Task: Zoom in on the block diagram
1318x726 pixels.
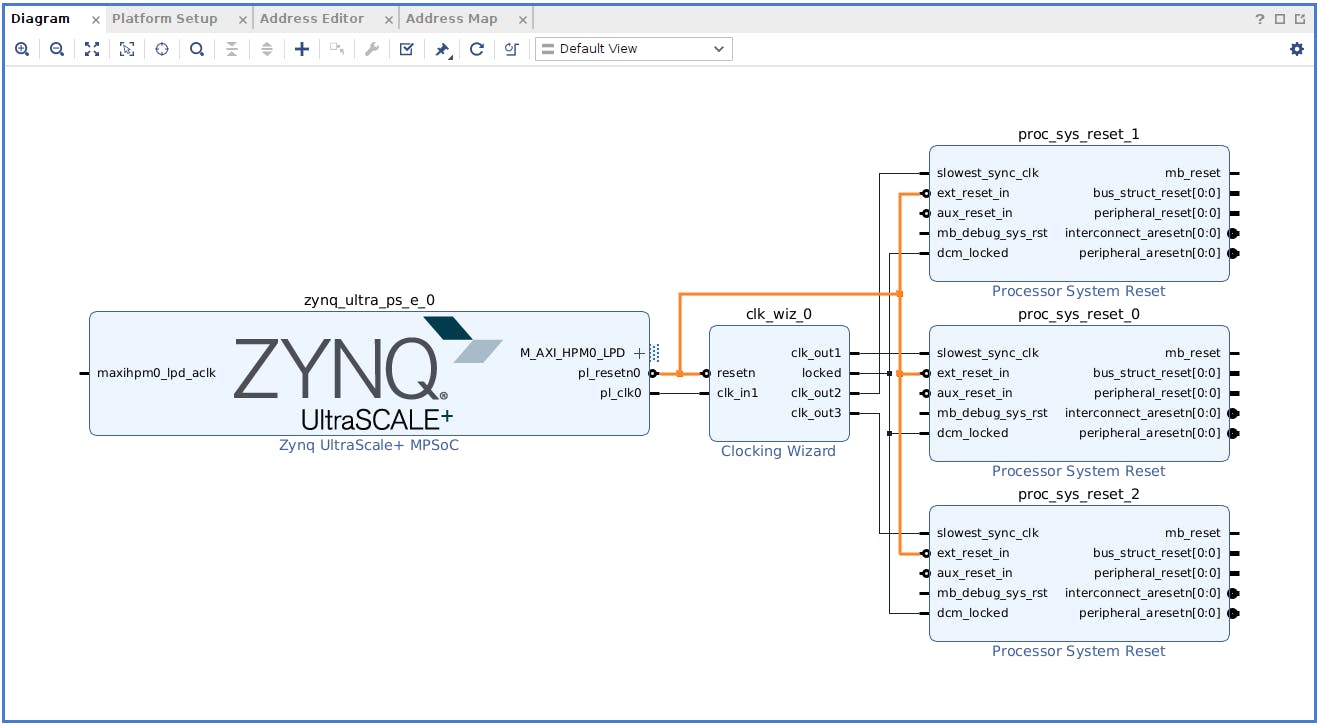Action: [x=22, y=49]
